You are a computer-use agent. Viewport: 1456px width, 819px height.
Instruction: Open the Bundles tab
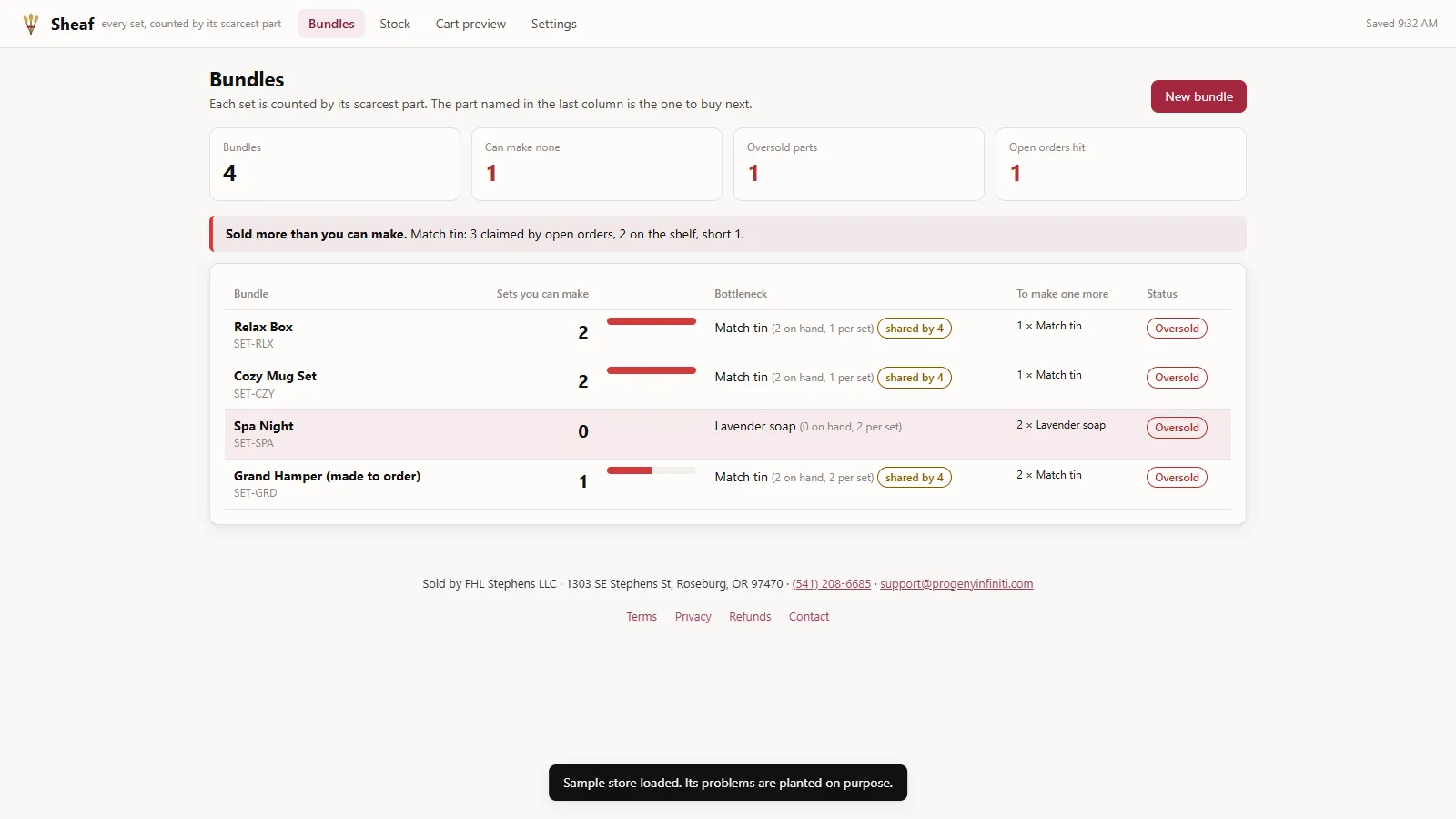331,24
